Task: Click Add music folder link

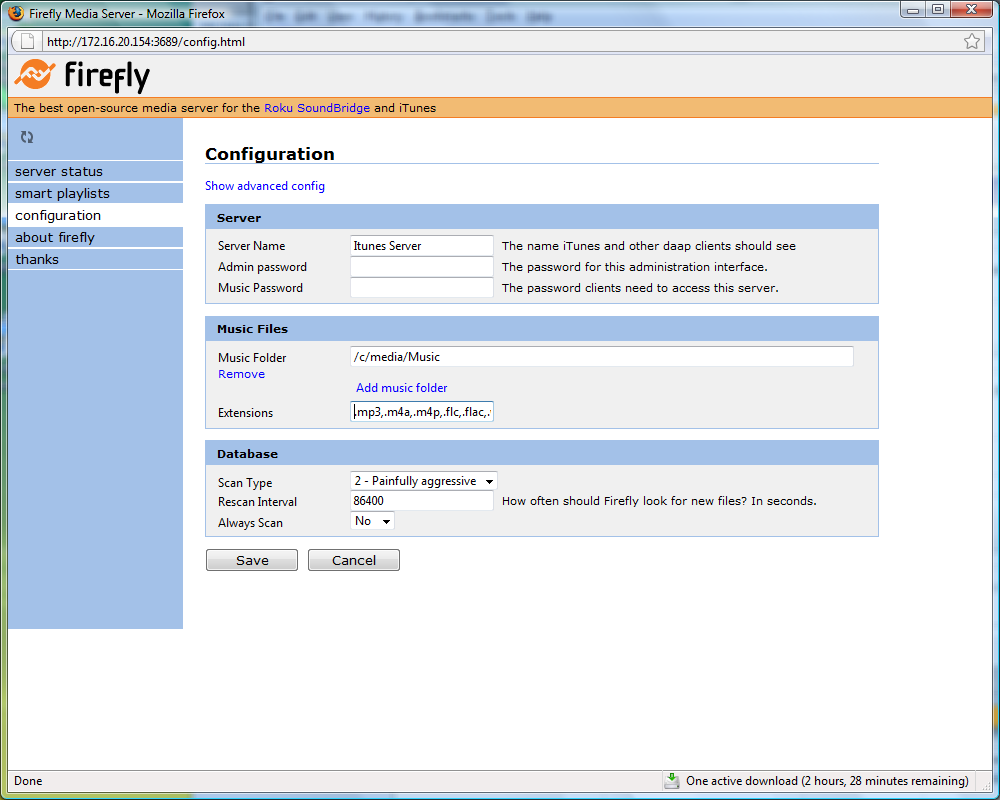Action: [x=401, y=388]
